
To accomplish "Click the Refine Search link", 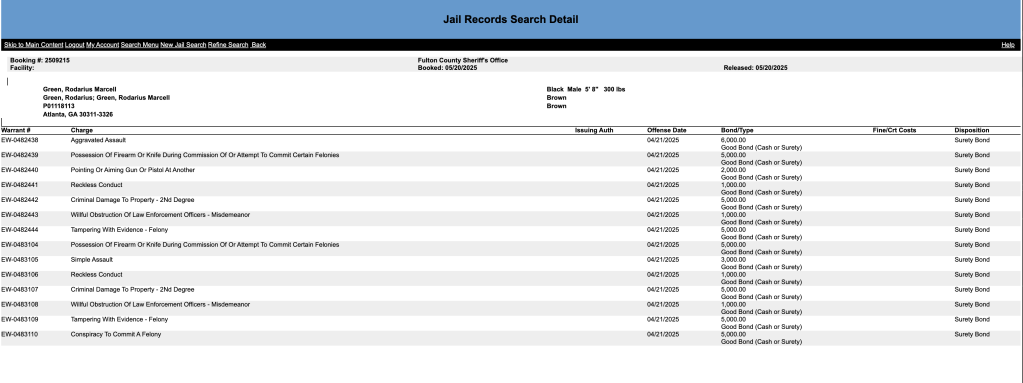I will point(228,45).
